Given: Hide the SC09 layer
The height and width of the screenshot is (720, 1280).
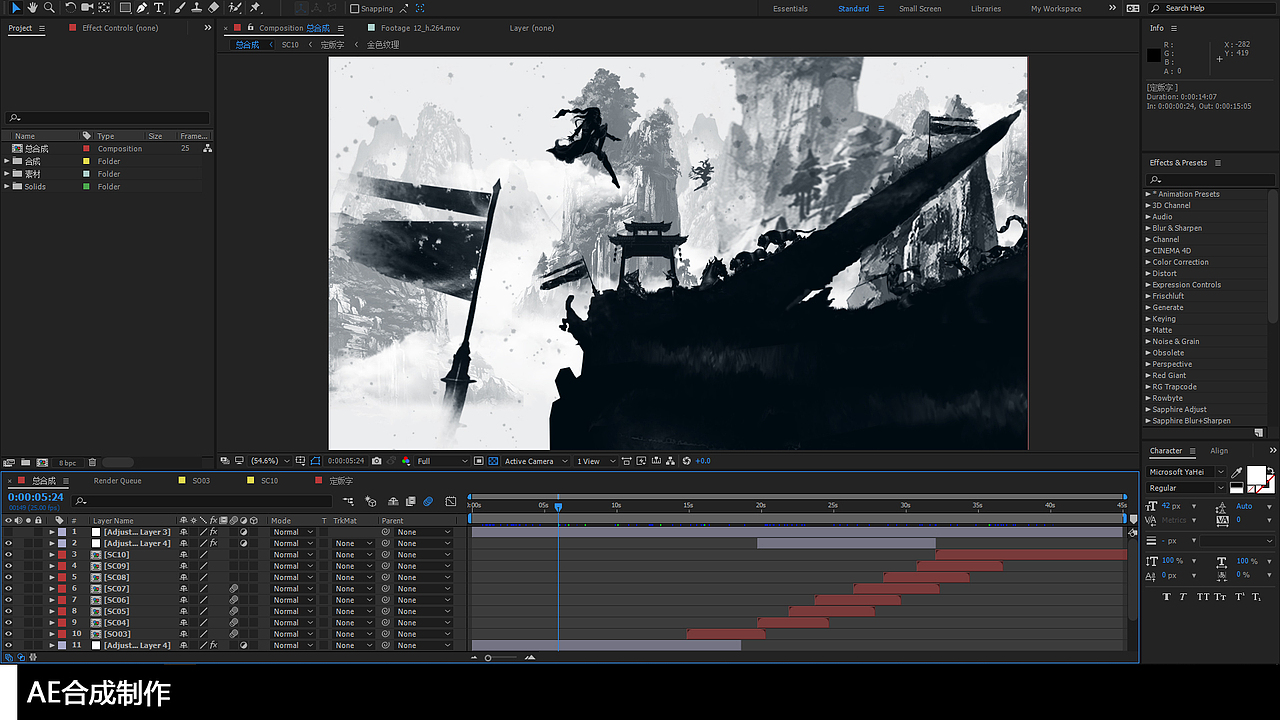Looking at the screenshot, I should pos(9,566).
